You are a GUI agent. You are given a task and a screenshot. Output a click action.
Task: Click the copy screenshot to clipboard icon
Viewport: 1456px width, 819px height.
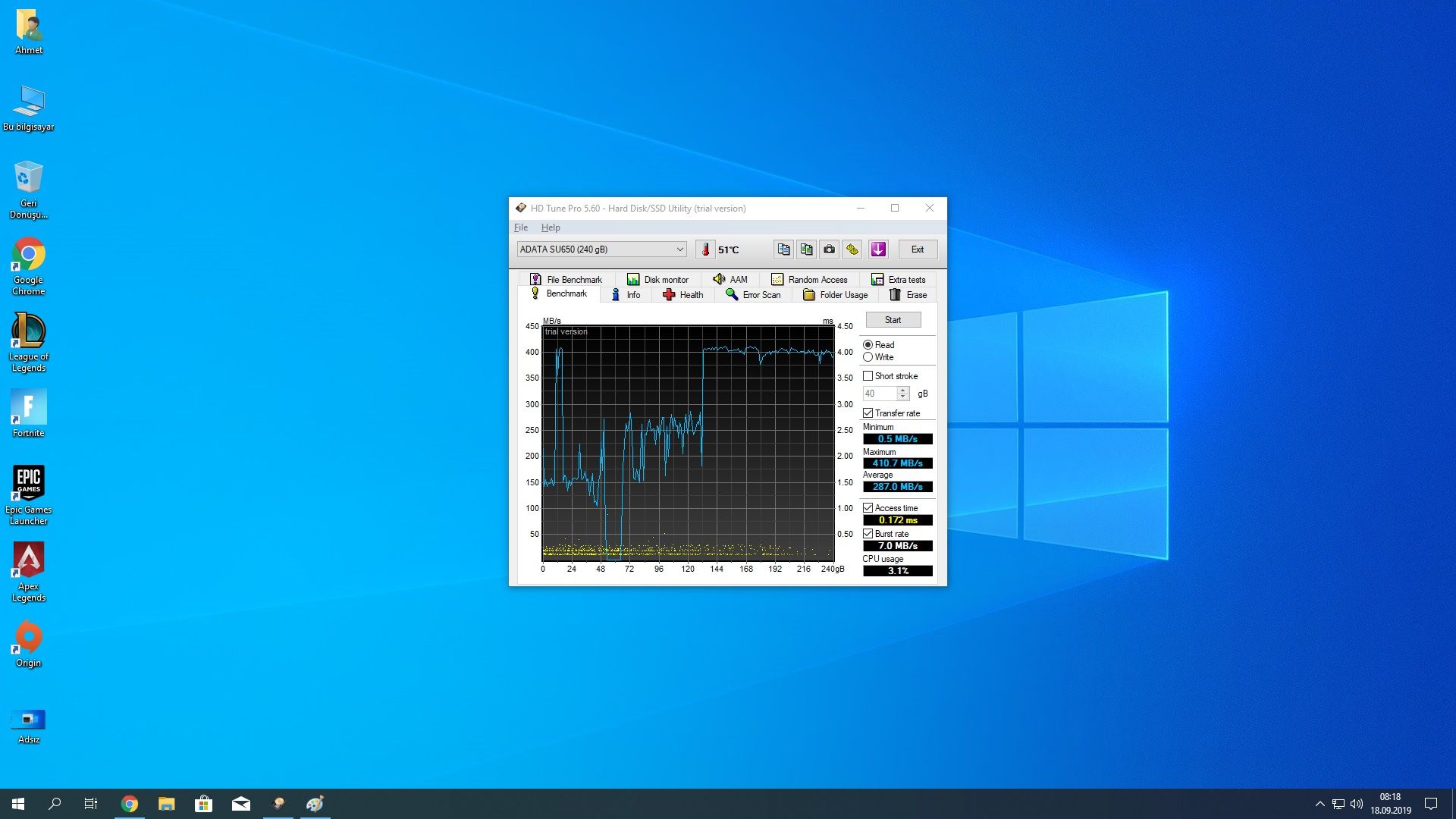(806, 249)
